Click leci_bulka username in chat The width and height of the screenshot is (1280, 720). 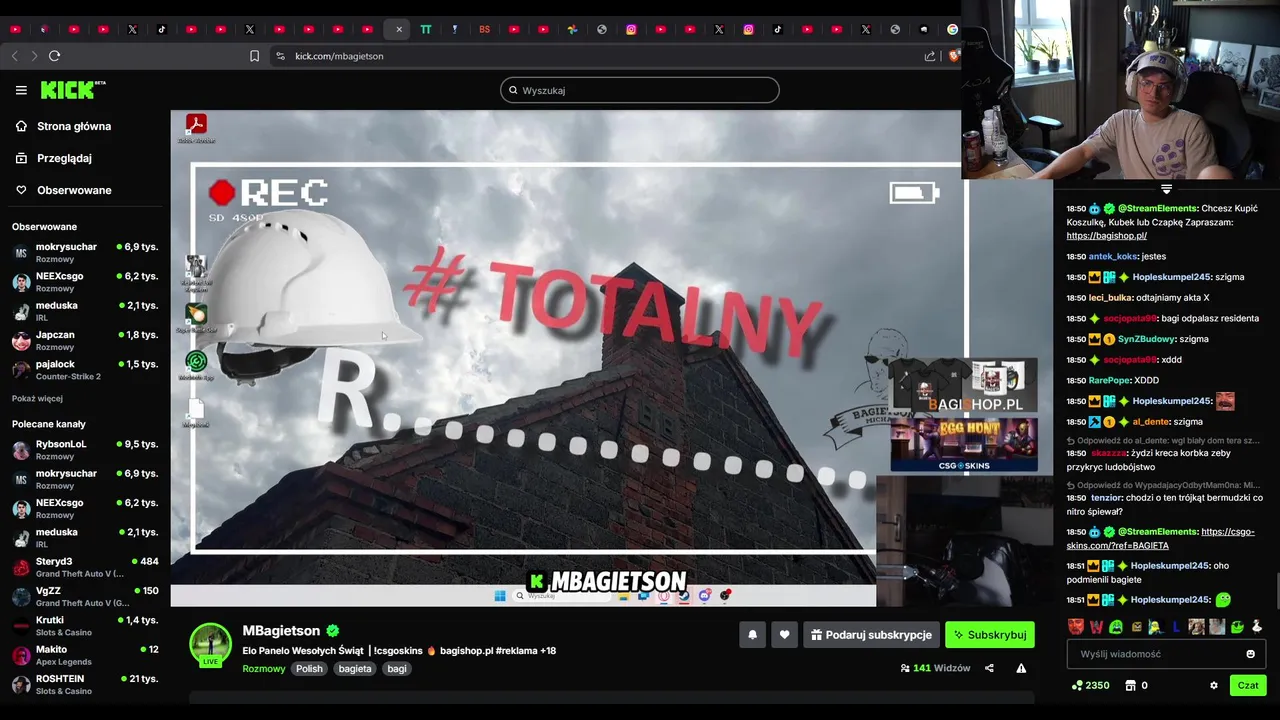[1112, 298]
